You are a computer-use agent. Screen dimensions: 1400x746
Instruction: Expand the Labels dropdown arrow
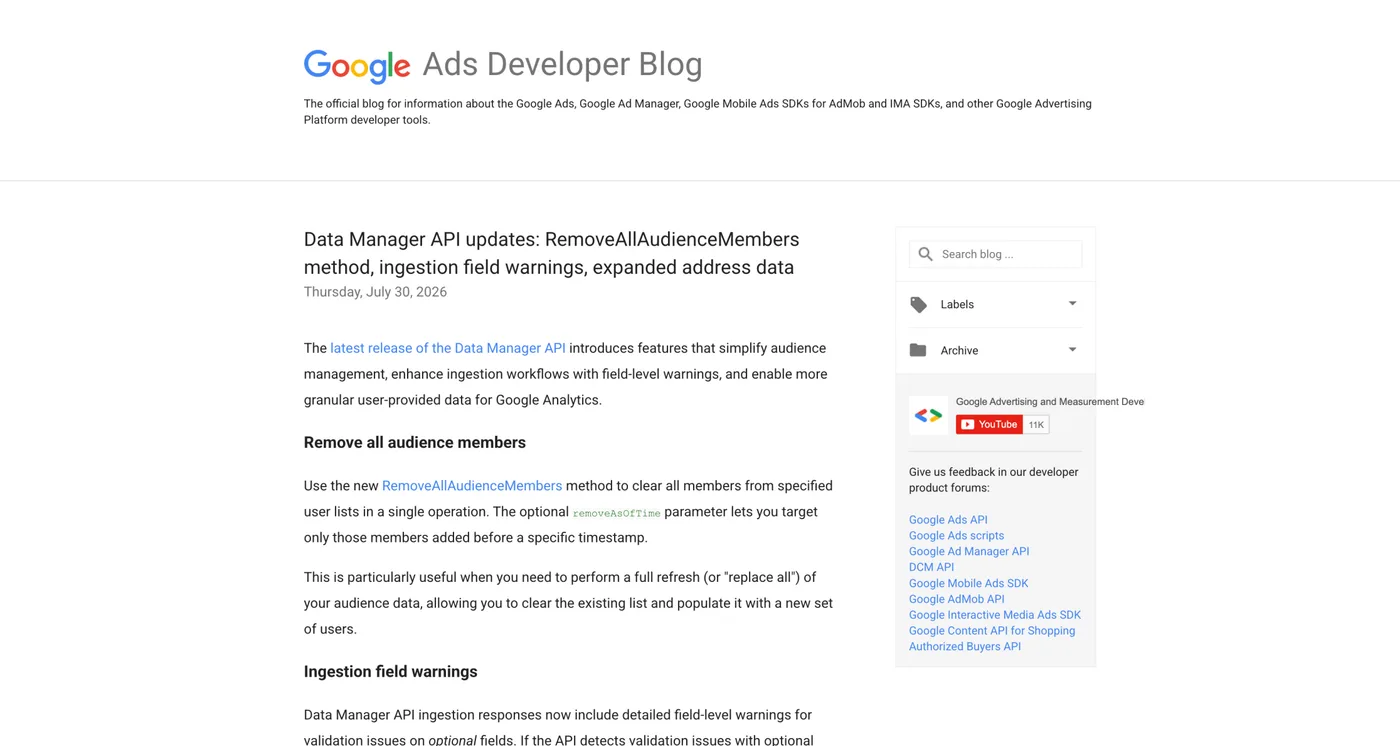coord(1072,304)
